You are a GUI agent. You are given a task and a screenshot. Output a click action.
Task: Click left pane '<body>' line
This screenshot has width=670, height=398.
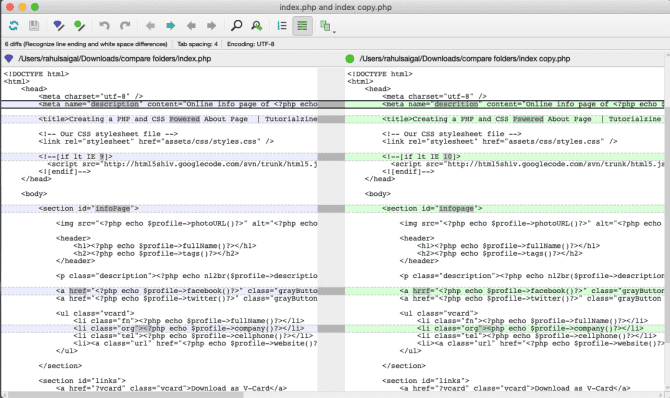pos(34,194)
